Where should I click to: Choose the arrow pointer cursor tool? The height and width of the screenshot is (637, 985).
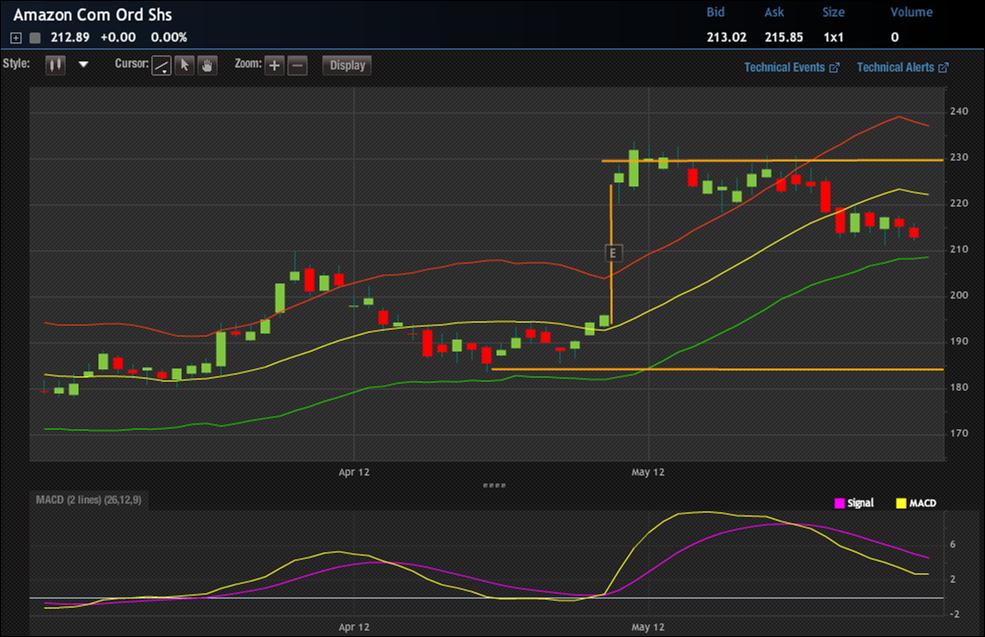(185, 65)
